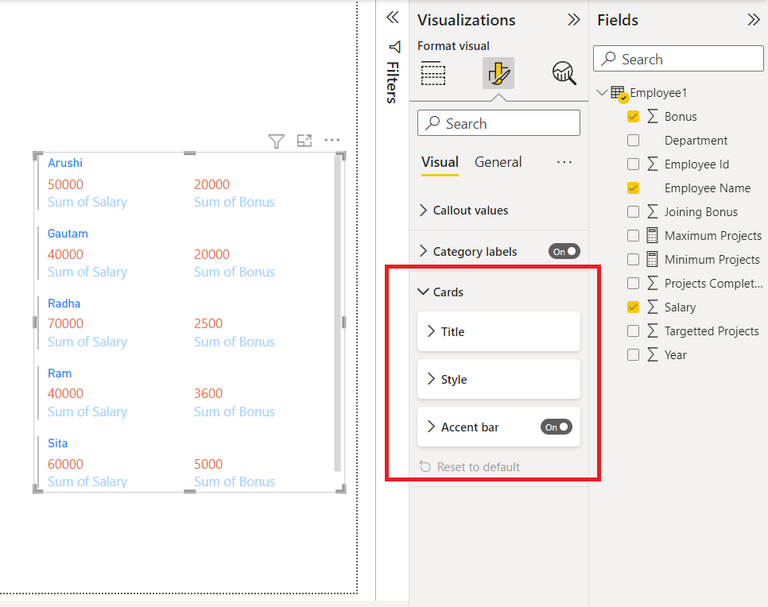Click the Visualizations search box

[x=499, y=123]
